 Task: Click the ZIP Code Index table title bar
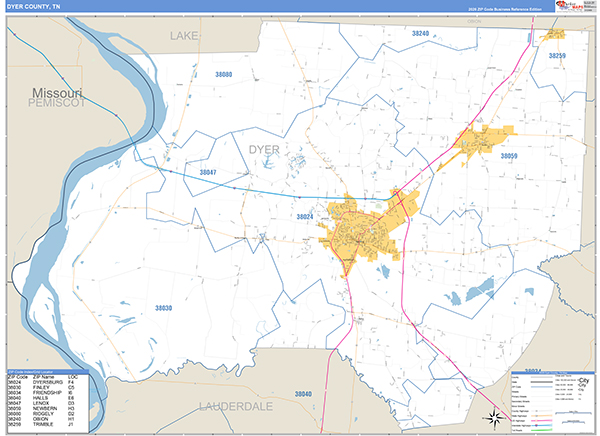tap(47, 372)
